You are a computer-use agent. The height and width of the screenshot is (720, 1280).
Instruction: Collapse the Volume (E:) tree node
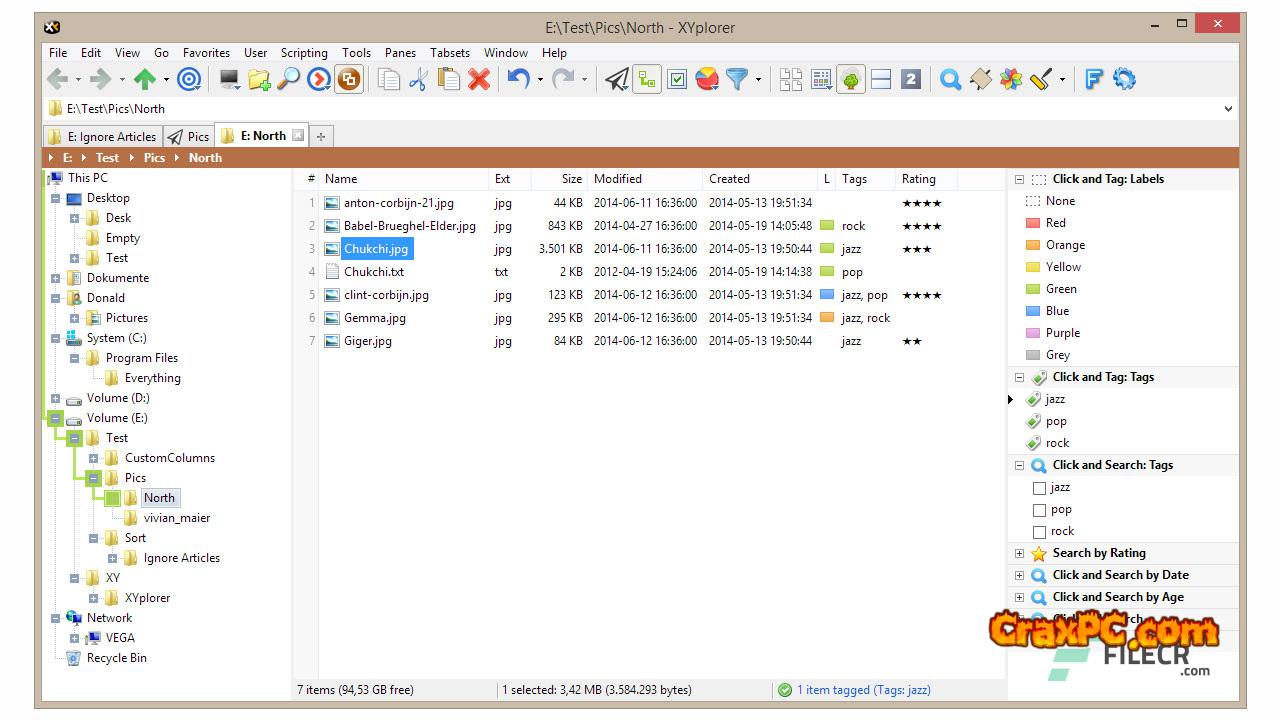click(56, 418)
